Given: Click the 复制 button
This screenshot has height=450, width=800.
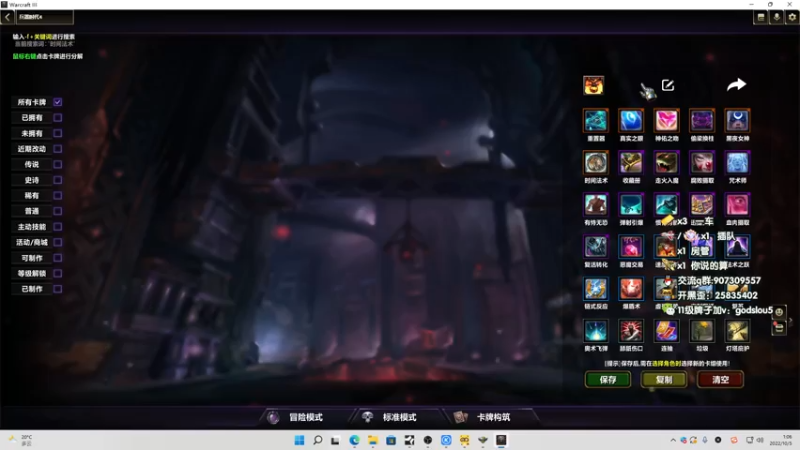Looking at the screenshot, I should (x=664, y=379).
